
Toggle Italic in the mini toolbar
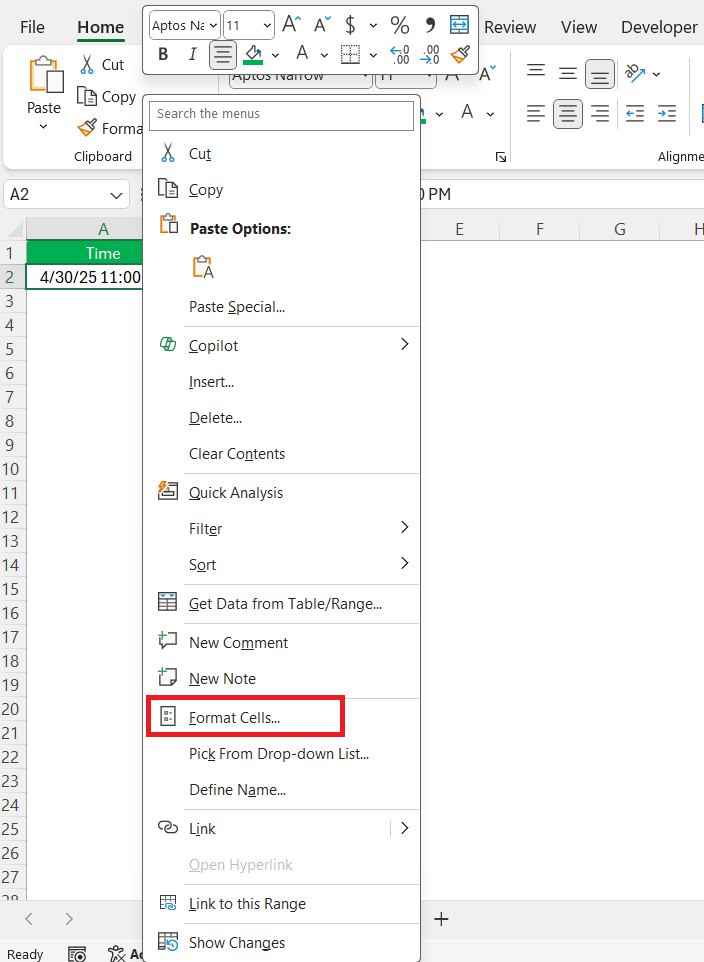tap(193, 55)
